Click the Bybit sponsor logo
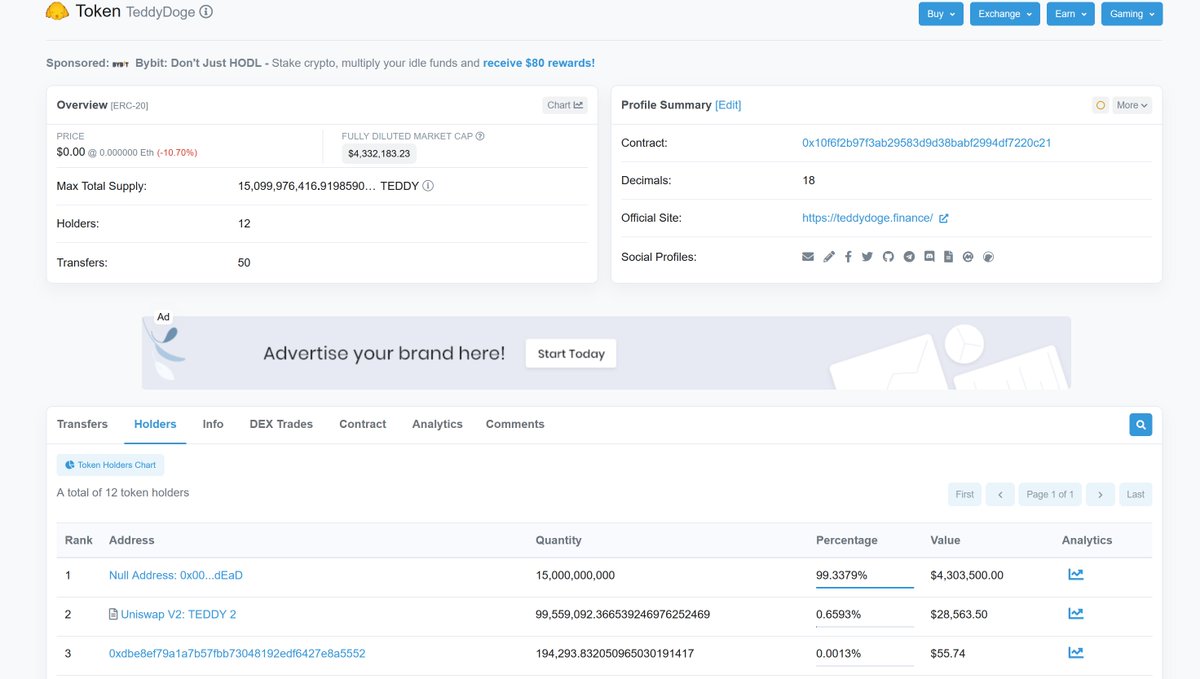Viewport: 1200px width, 679px height. (x=121, y=63)
